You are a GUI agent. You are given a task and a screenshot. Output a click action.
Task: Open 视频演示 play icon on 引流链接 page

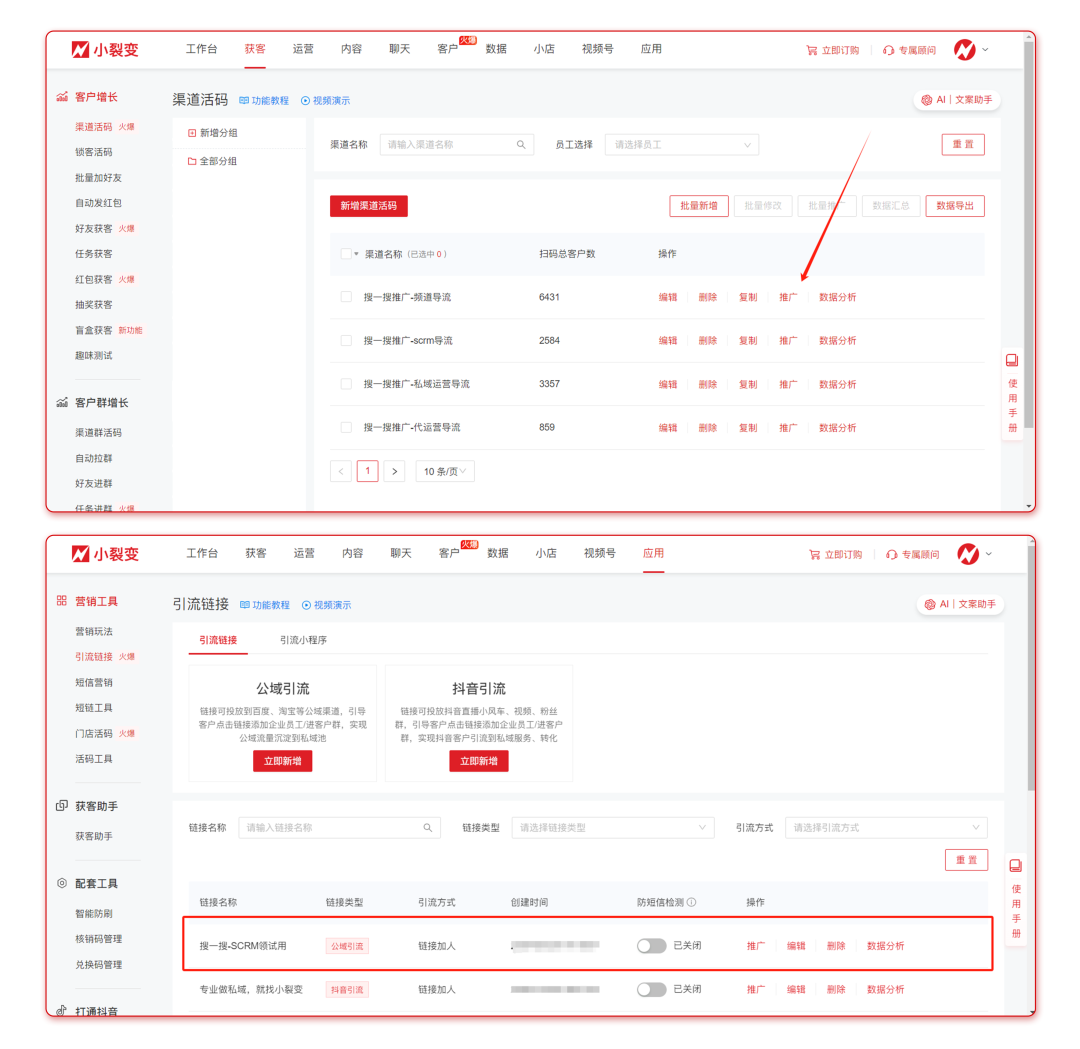[307, 605]
